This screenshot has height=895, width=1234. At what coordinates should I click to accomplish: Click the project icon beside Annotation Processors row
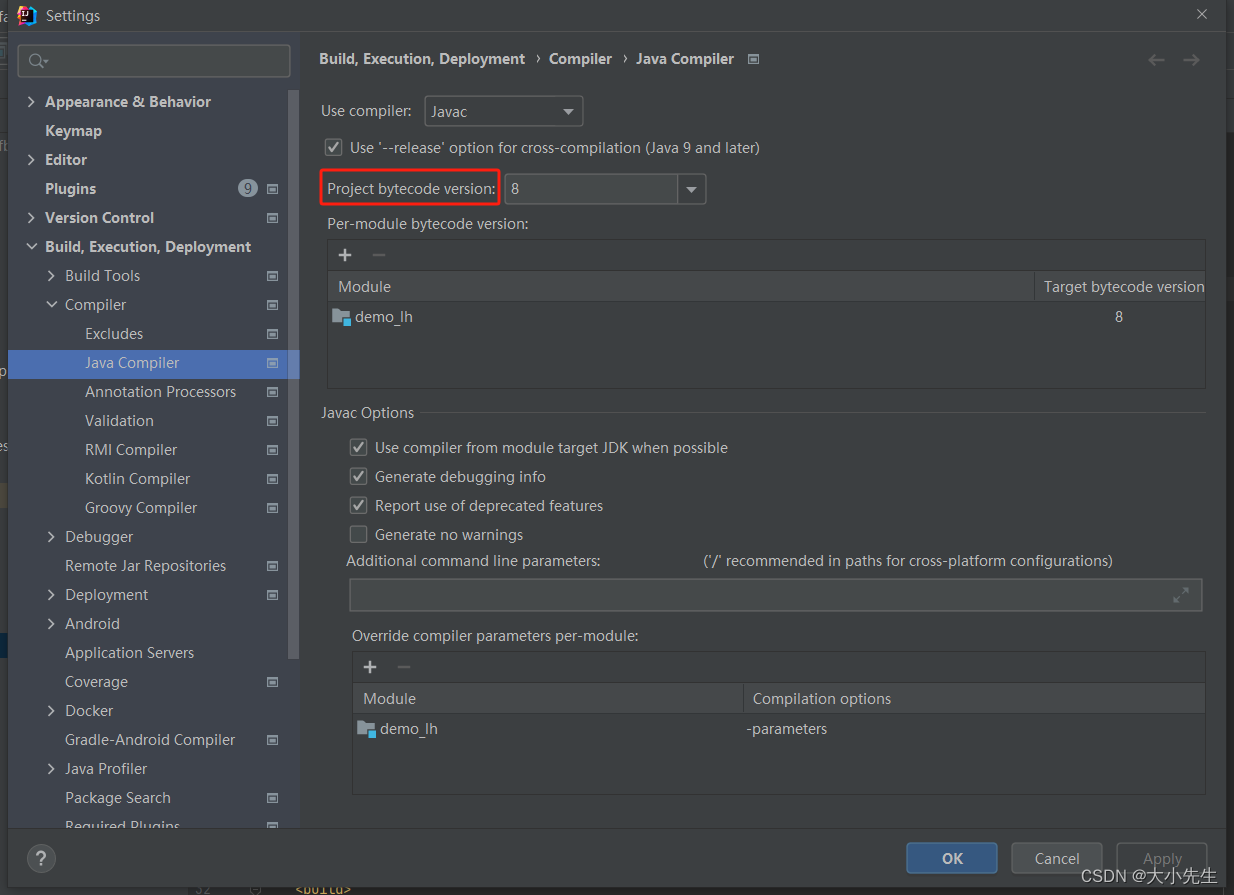pyautogui.click(x=272, y=392)
